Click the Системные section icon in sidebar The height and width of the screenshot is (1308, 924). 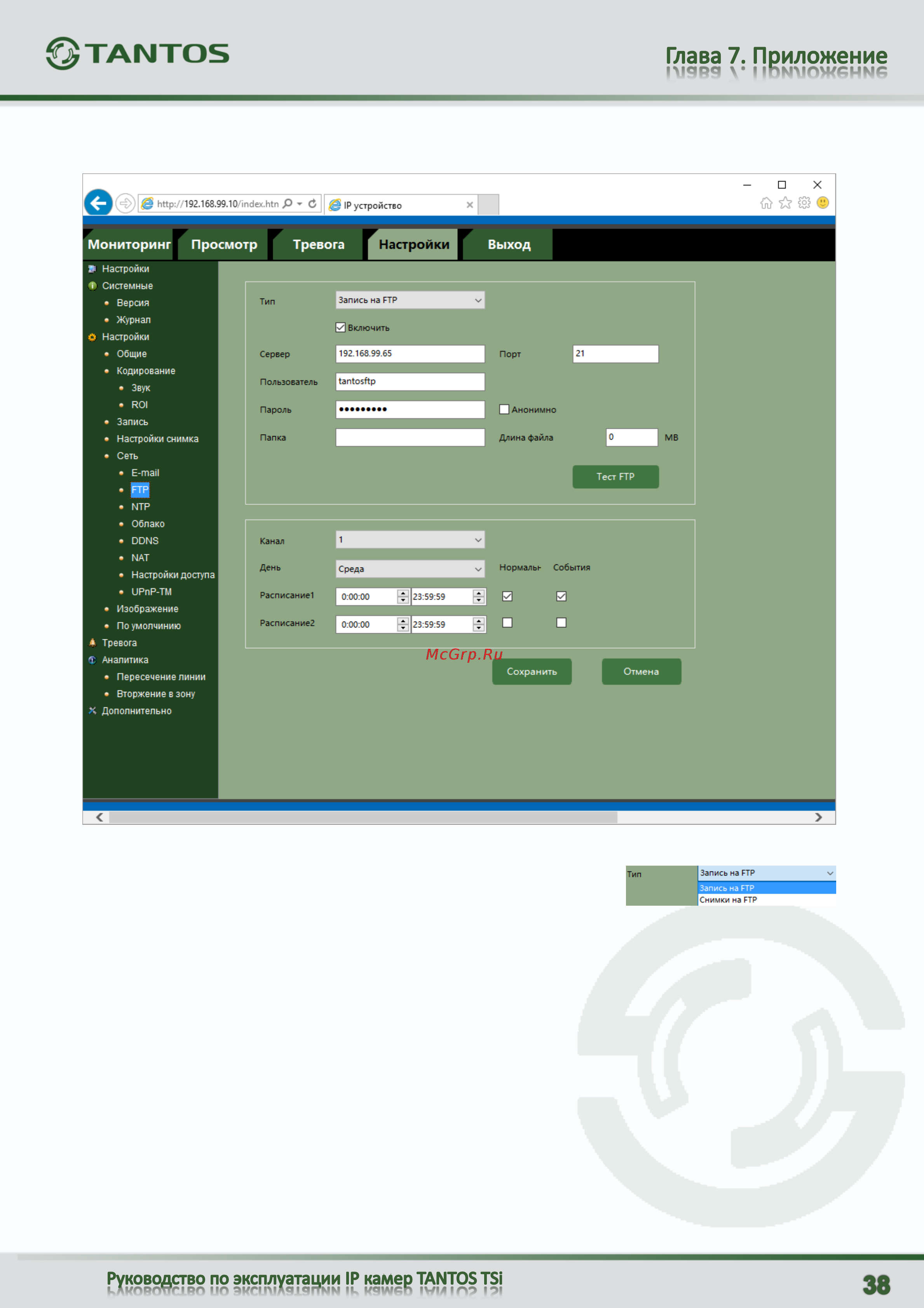pos(92,286)
